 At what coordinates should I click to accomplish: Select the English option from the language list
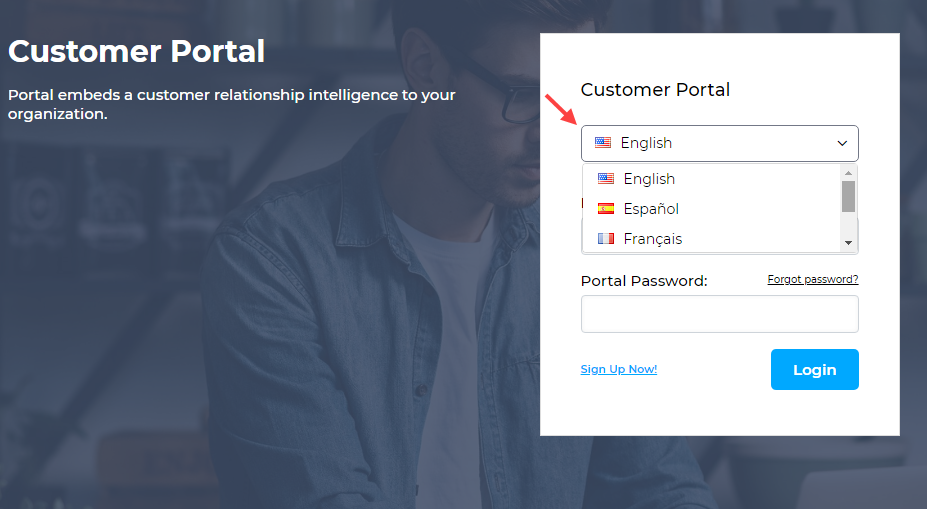tap(649, 179)
